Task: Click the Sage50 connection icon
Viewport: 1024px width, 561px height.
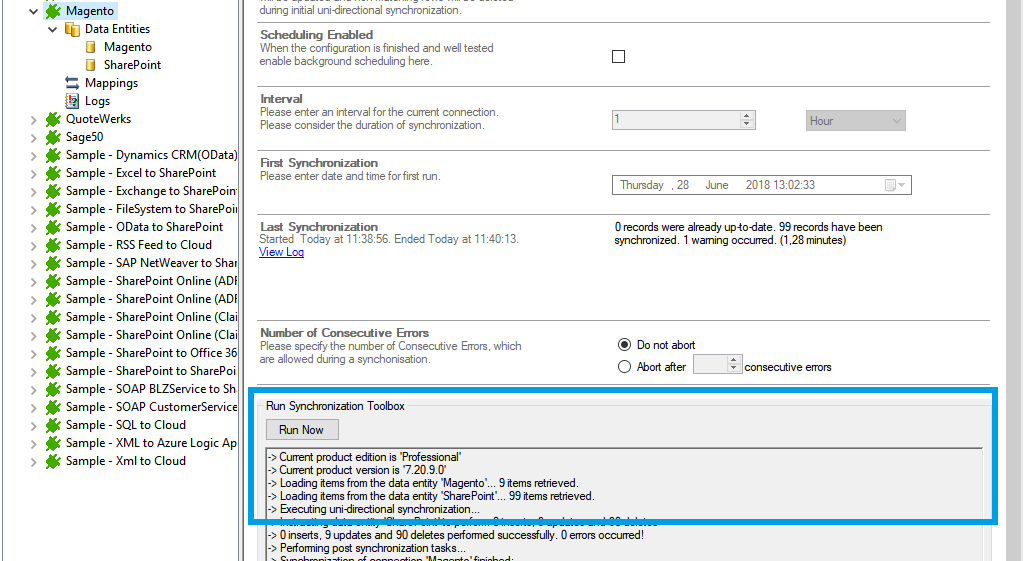Action: [x=53, y=137]
